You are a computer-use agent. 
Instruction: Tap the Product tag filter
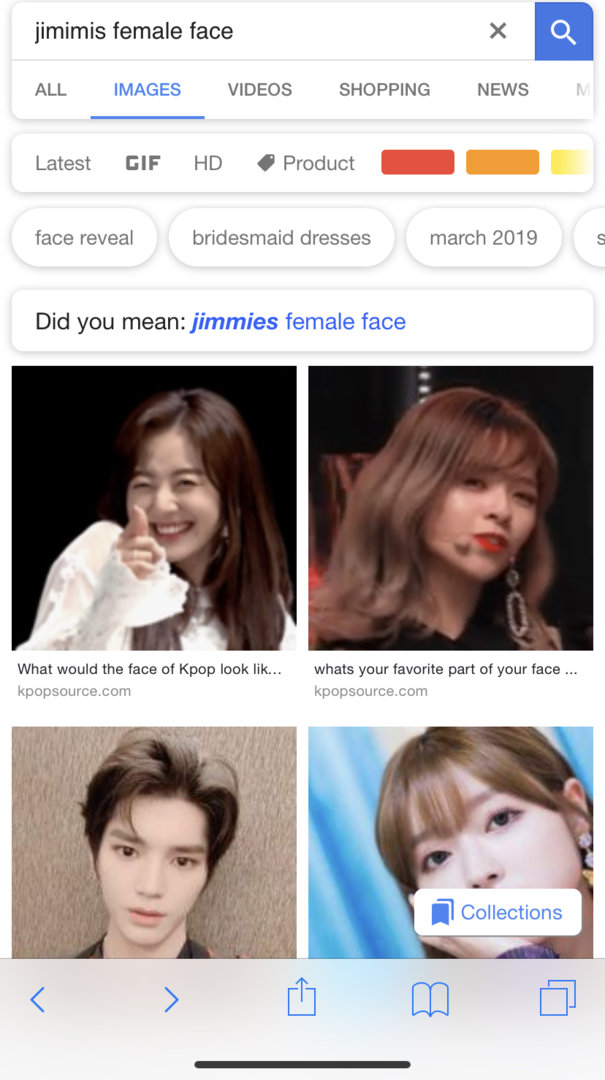(306, 163)
